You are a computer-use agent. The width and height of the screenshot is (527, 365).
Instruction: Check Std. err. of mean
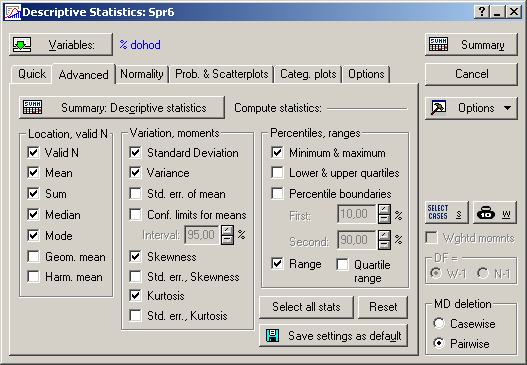(x=135, y=194)
